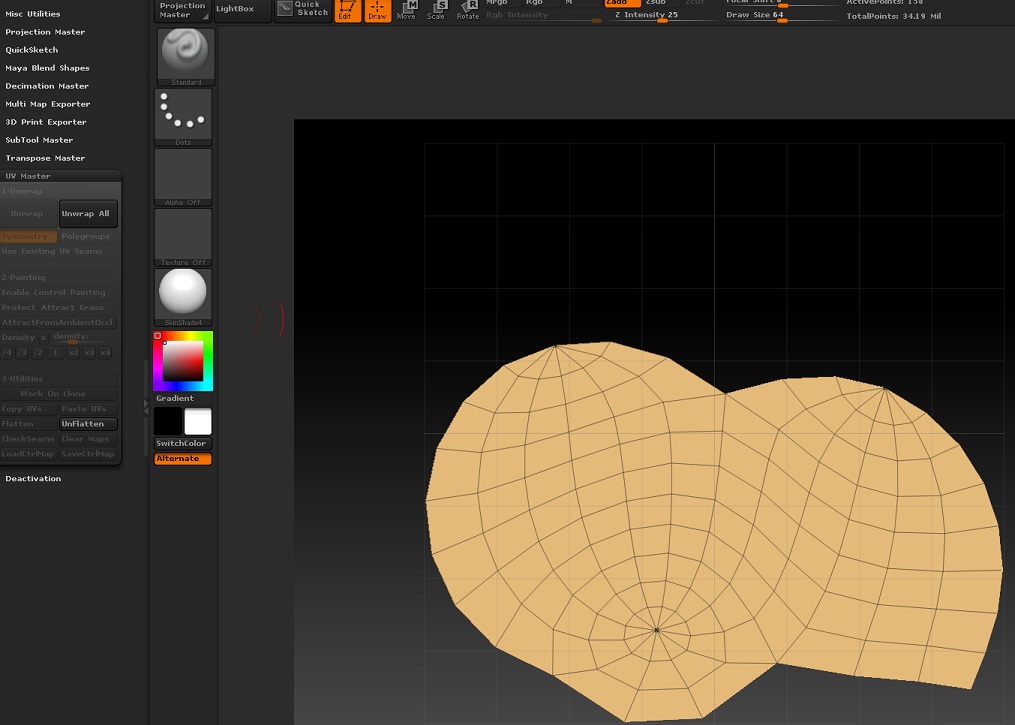
Task: Collapse left tray via divider arrows
Action: coord(146,407)
